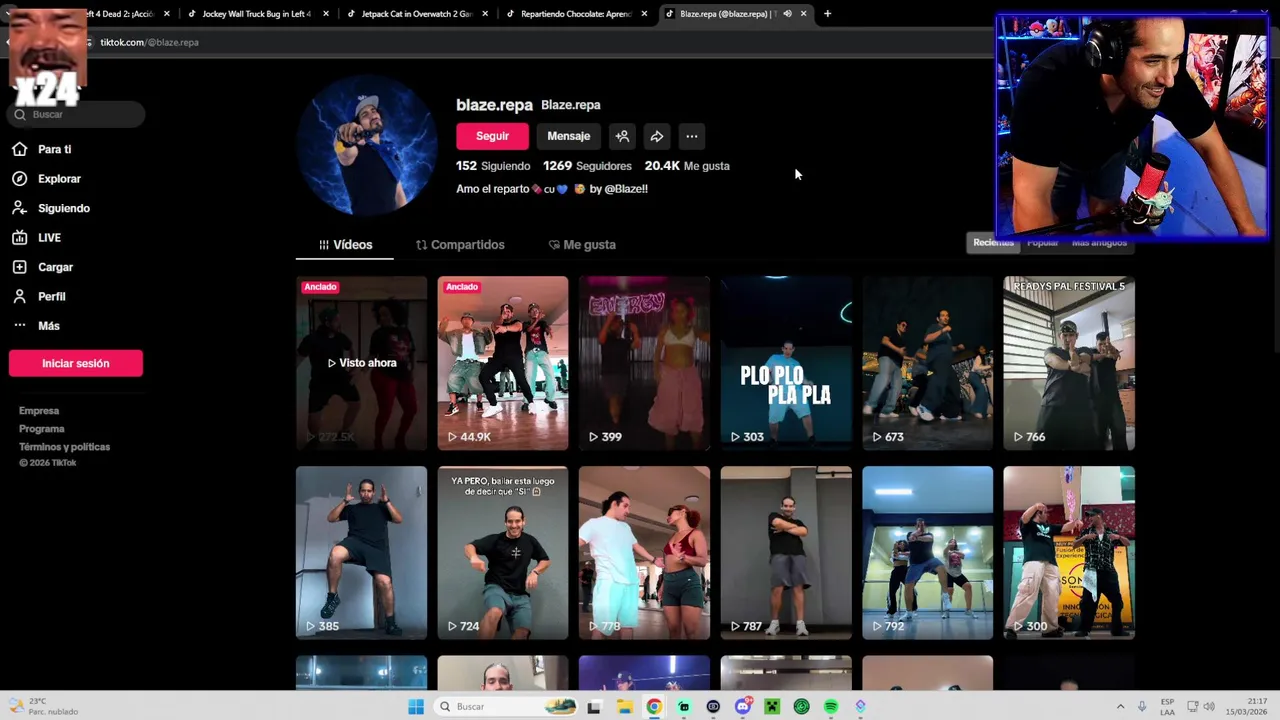The width and height of the screenshot is (1280, 720).
Task: Open Minecraft from the taskbar
Action: coord(772,707)
